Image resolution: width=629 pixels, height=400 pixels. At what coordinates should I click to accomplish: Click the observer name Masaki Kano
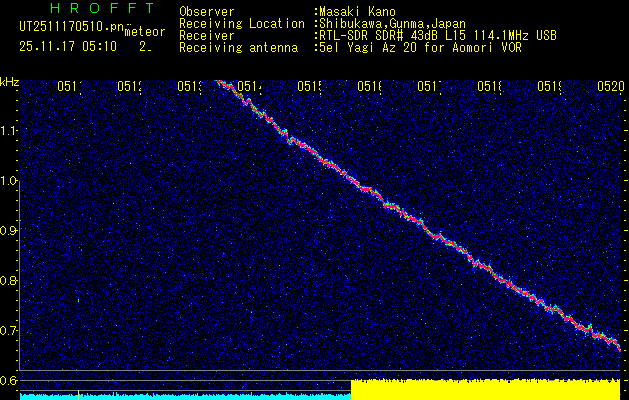[x=357, y=12]
